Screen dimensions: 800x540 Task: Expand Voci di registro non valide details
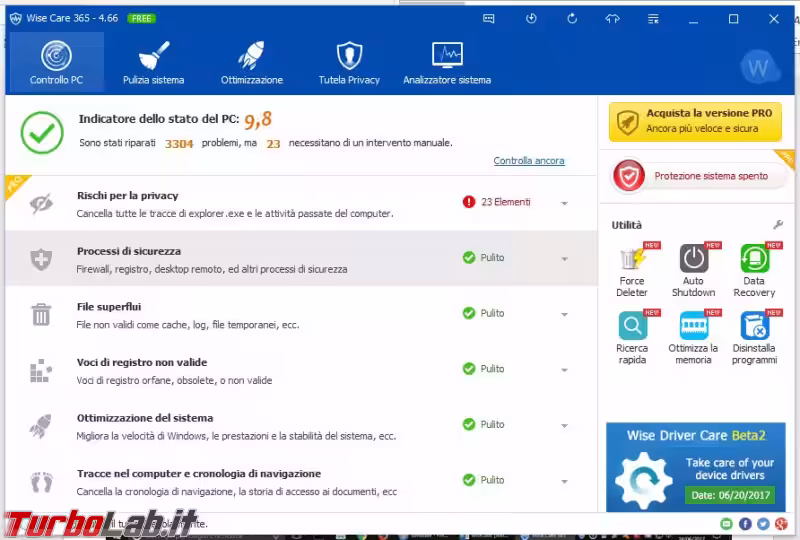pyautogui.click(x=564, y=370)
